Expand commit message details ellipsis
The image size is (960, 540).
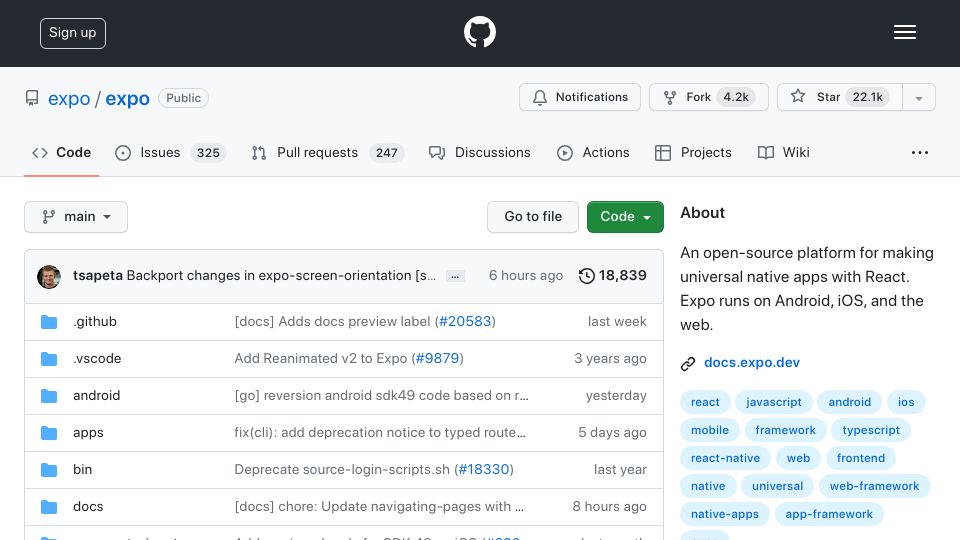click(x=455, y=276)
